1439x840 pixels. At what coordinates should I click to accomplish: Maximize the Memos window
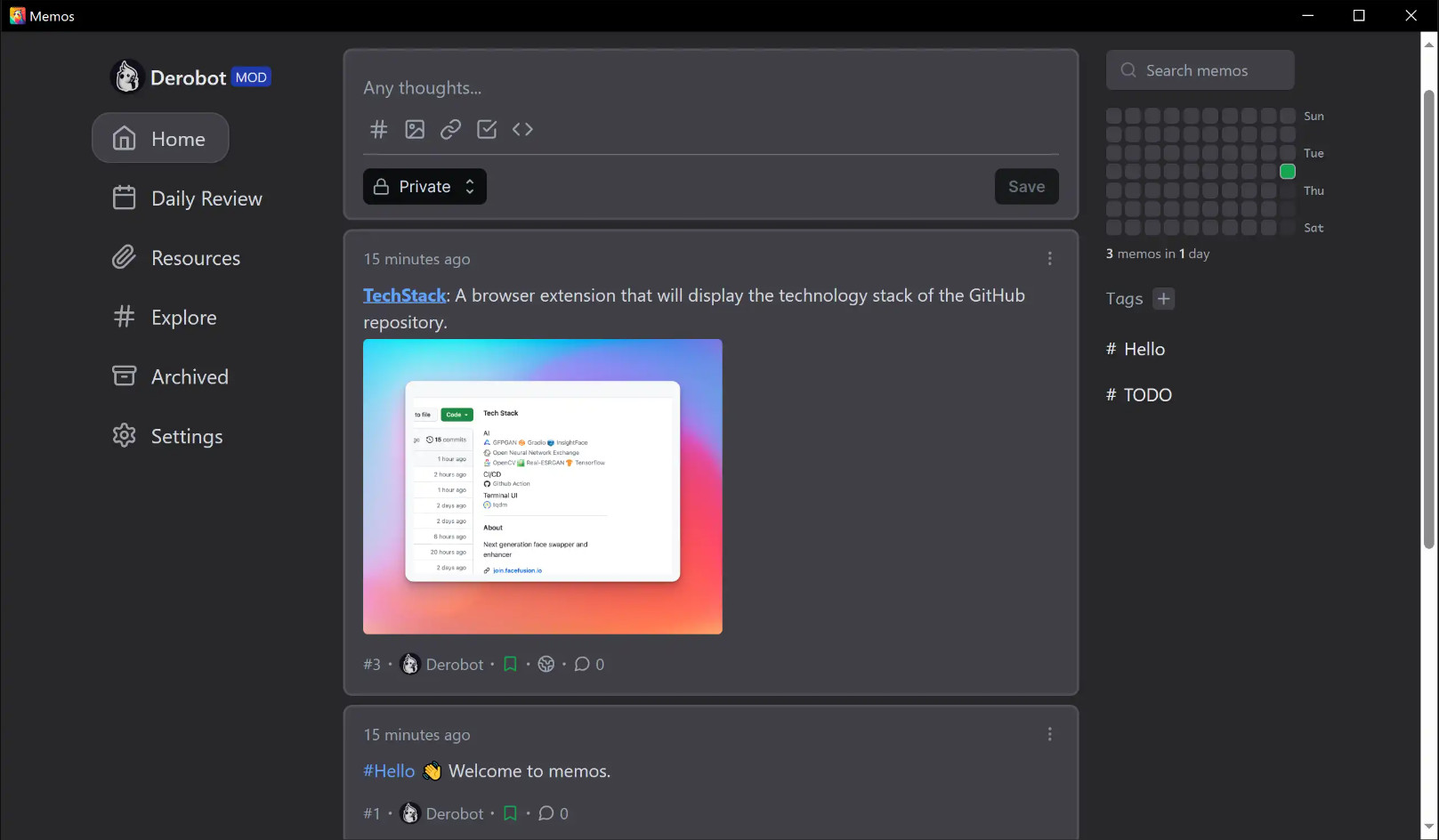1359,15
